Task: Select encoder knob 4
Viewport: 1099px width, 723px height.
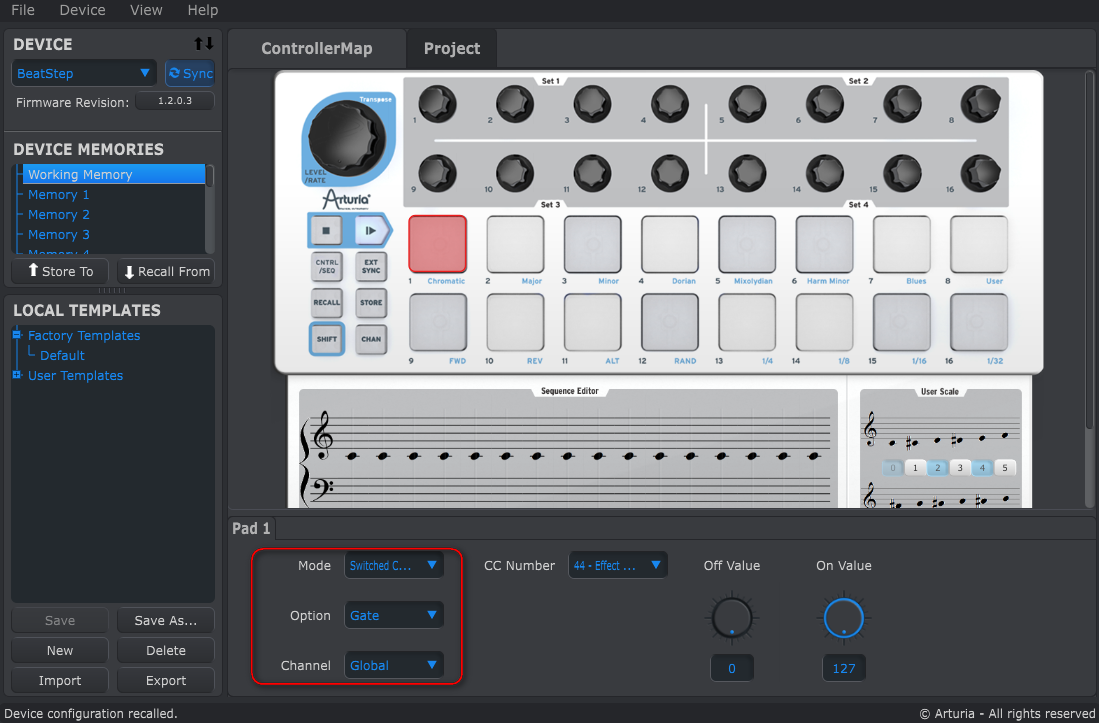Action: pos(669,104)
